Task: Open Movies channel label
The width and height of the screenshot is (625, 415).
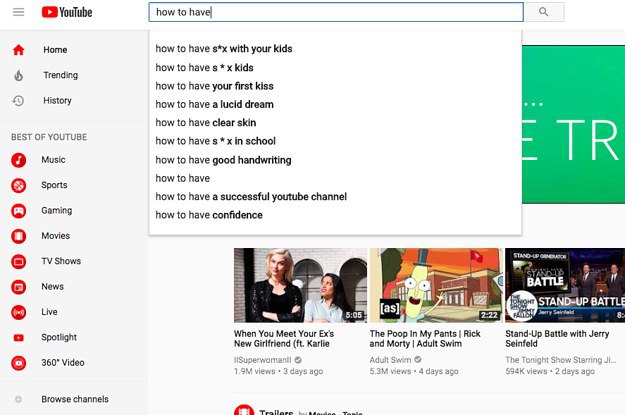Action: (56, 236)
